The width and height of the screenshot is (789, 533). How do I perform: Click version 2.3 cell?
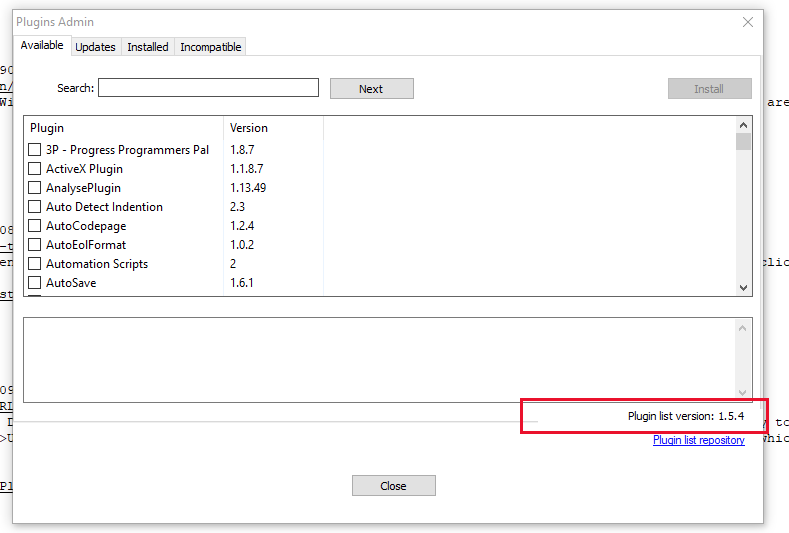(x=238, y=207)
